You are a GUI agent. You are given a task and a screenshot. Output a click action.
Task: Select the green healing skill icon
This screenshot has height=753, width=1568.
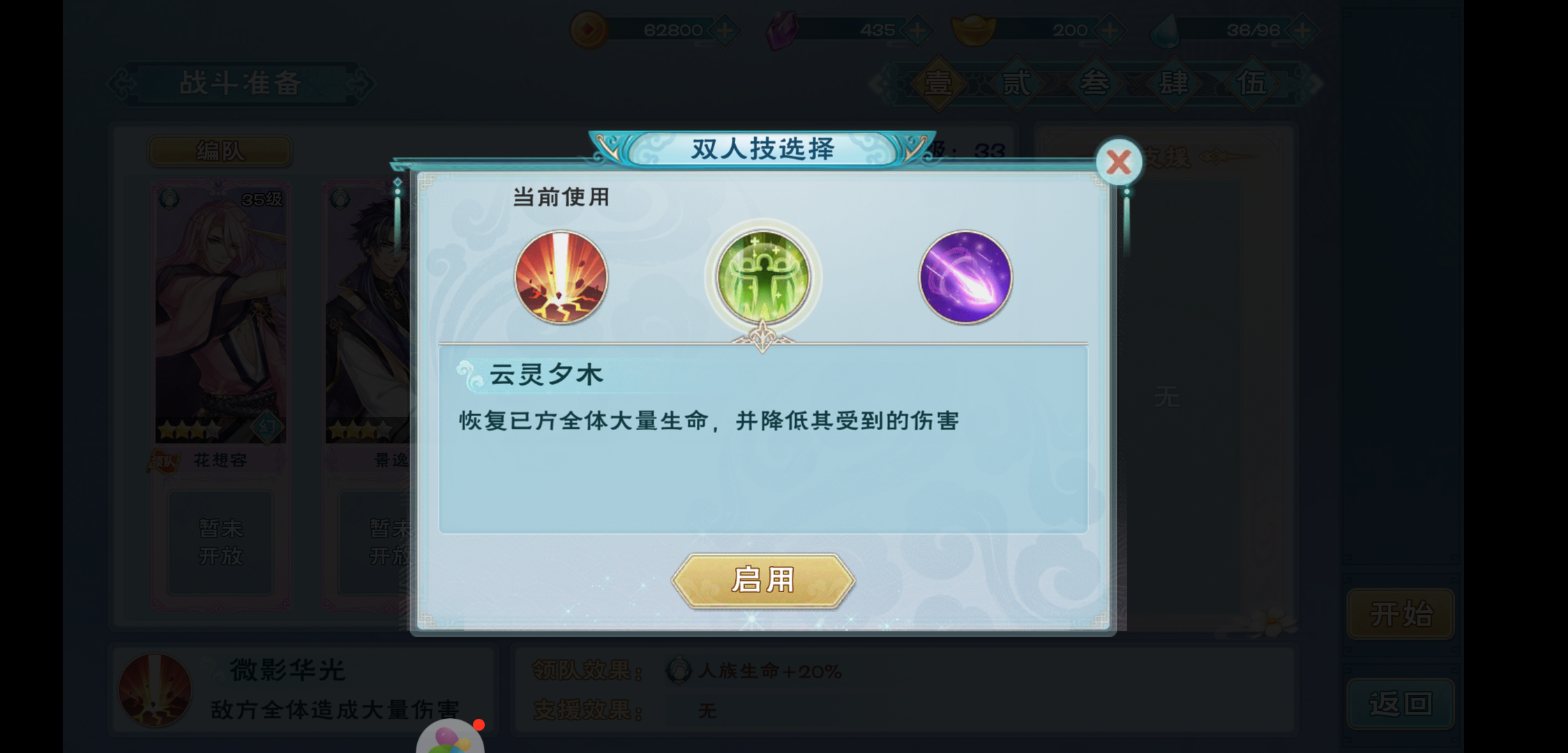763,277
